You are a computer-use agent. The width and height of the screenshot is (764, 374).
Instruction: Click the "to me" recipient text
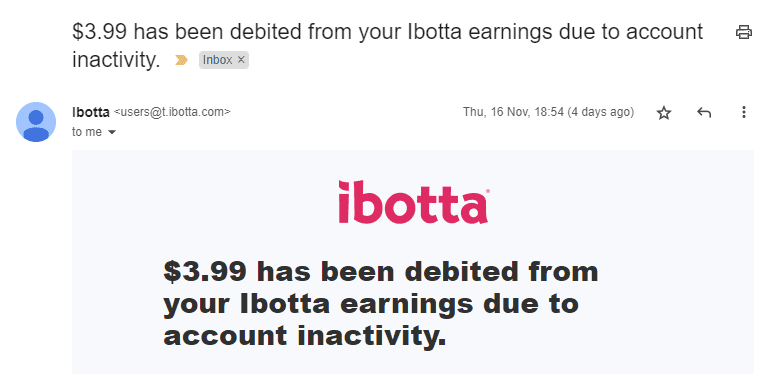pos(87,132)
